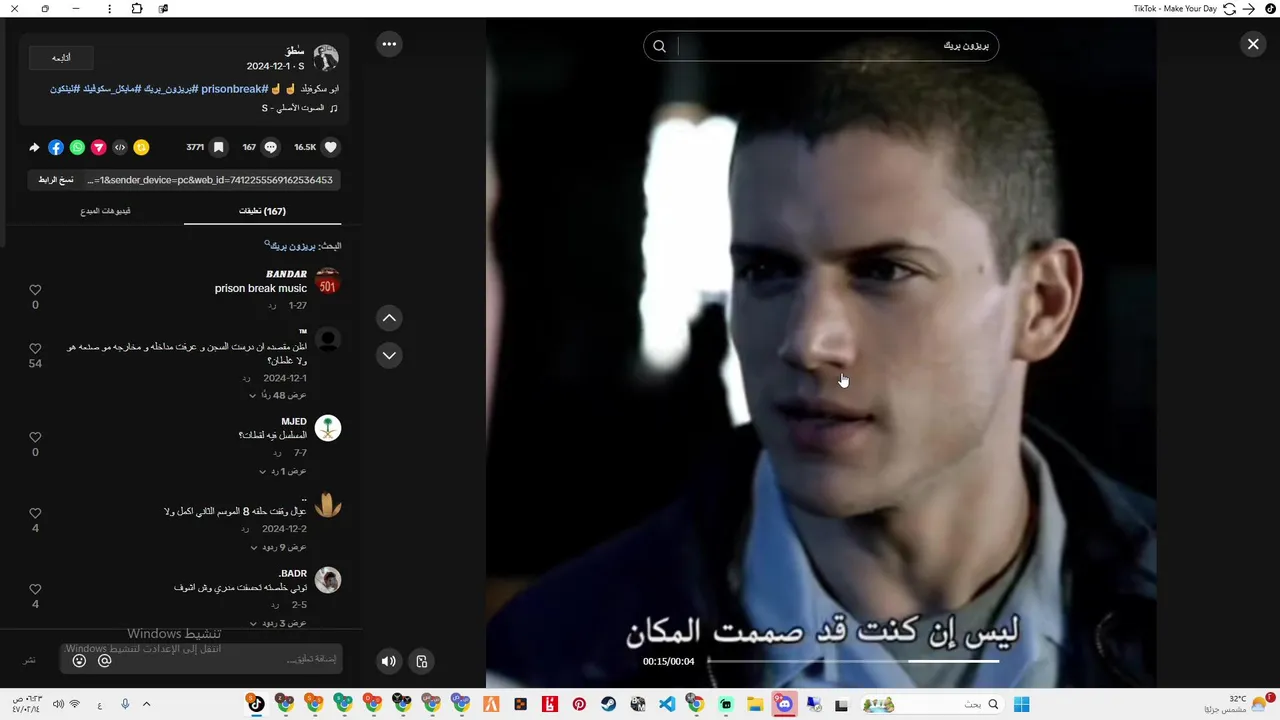Repost video using the yellow repost icon
The image size is (1280, 720).
point(141,147)
